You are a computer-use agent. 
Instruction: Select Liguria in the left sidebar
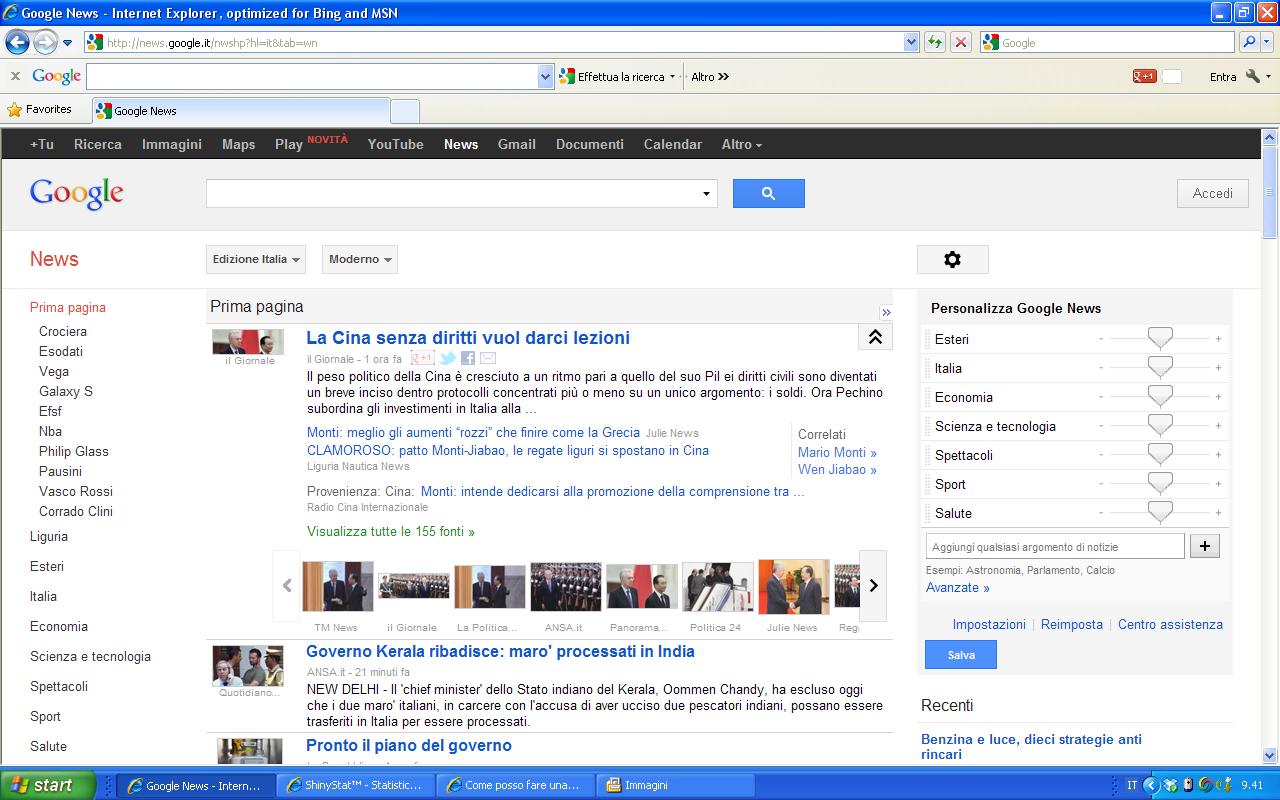tap(49, 536)
